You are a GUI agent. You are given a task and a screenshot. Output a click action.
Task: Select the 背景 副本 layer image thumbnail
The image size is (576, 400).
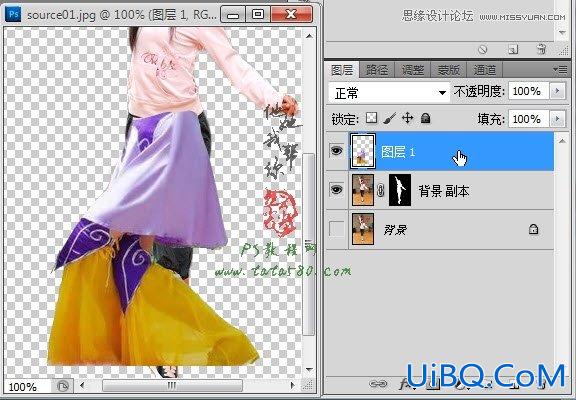point(363,190)
